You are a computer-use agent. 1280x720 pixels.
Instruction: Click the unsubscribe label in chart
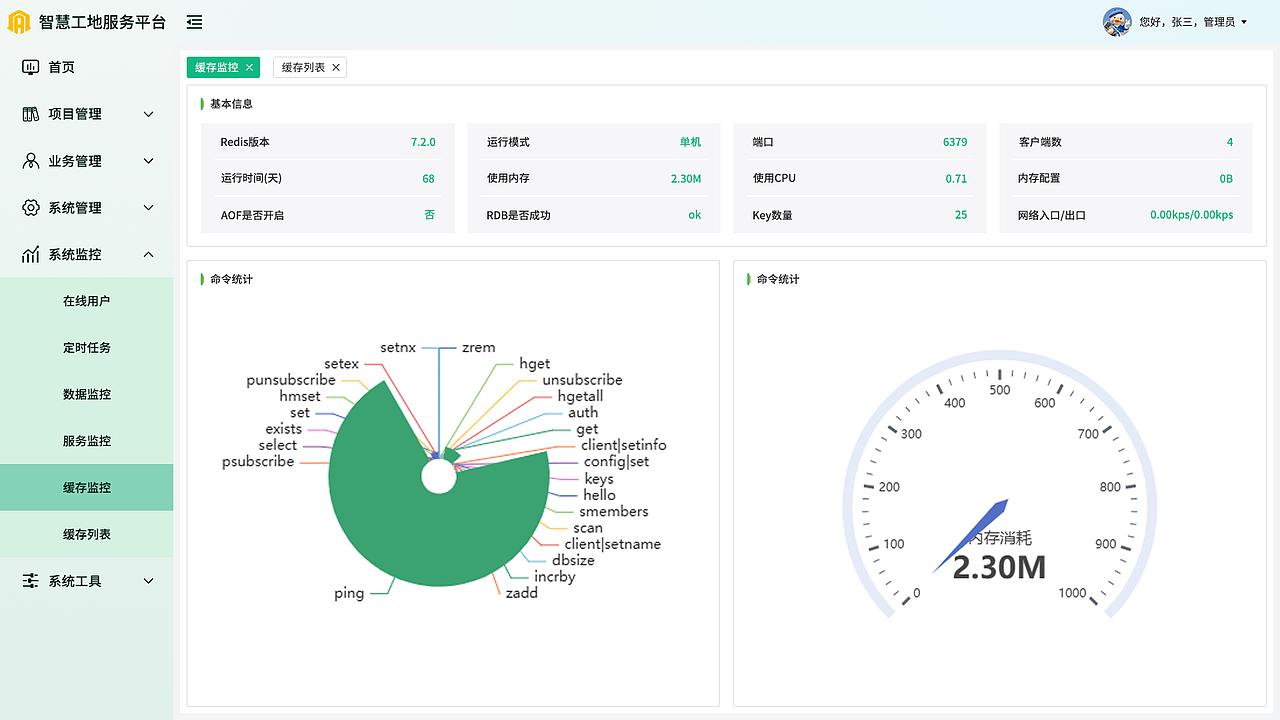click(x=583, y=380)
